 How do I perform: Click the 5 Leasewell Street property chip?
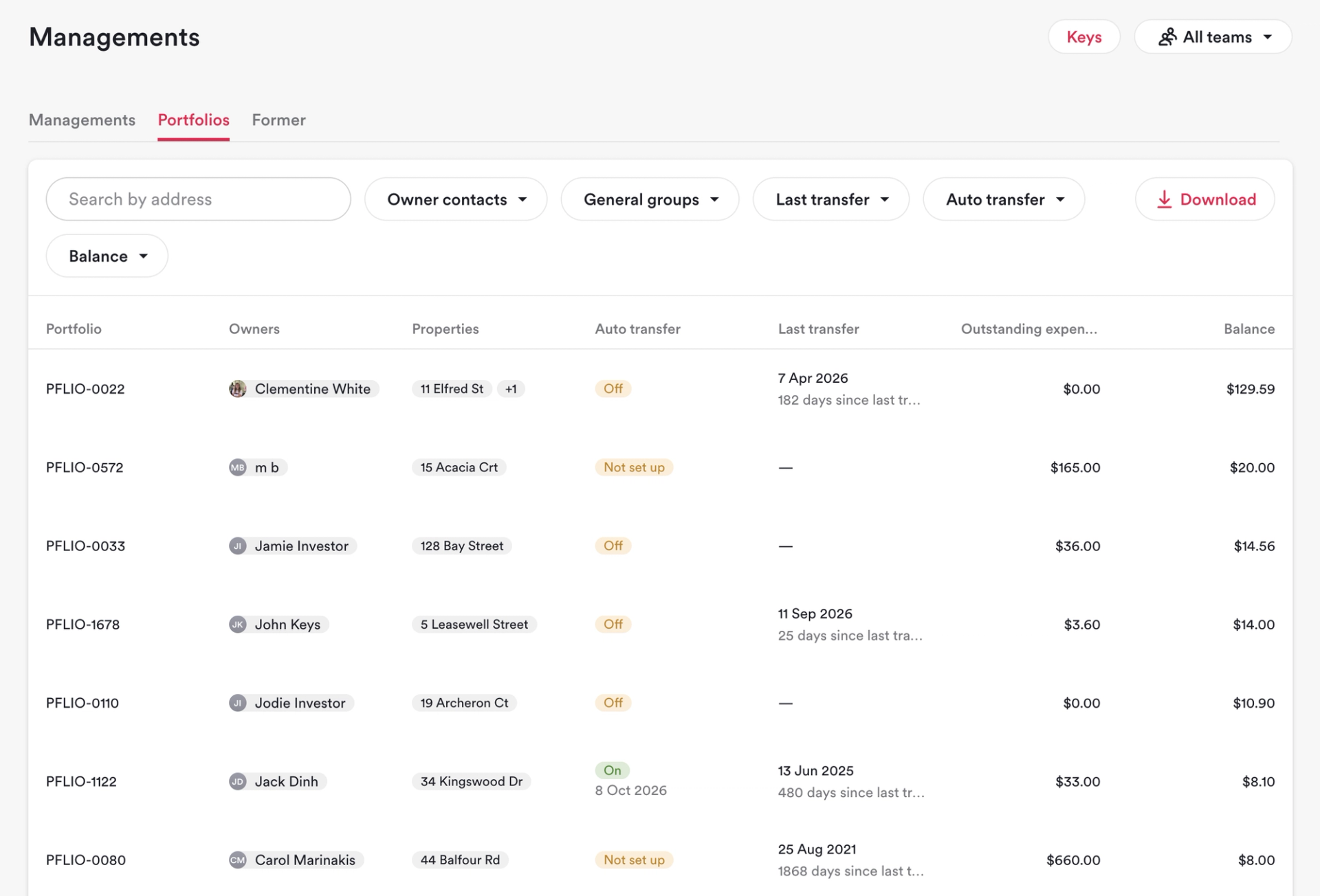click(x=474, y=624)
